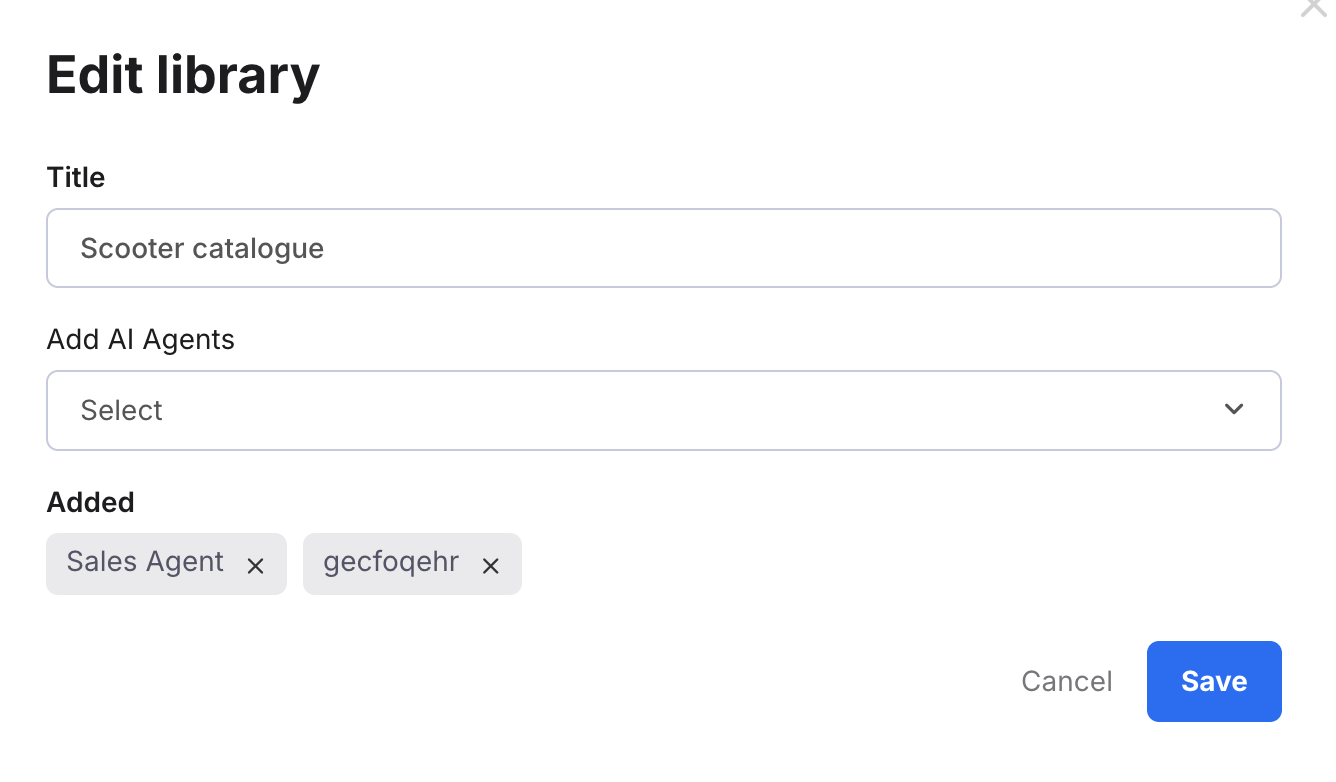Click the word Sales in first chip
The width and height of the screenshot is (1336, 782).
coord(100,562)
